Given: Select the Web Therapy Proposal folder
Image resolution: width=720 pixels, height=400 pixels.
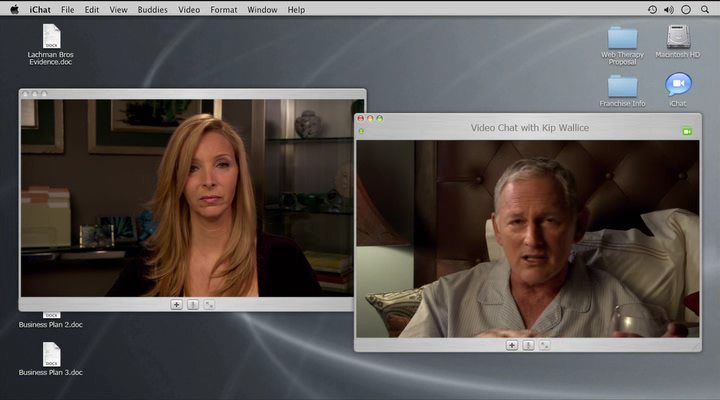Looking at the screenshot, I should coord(622,45).
